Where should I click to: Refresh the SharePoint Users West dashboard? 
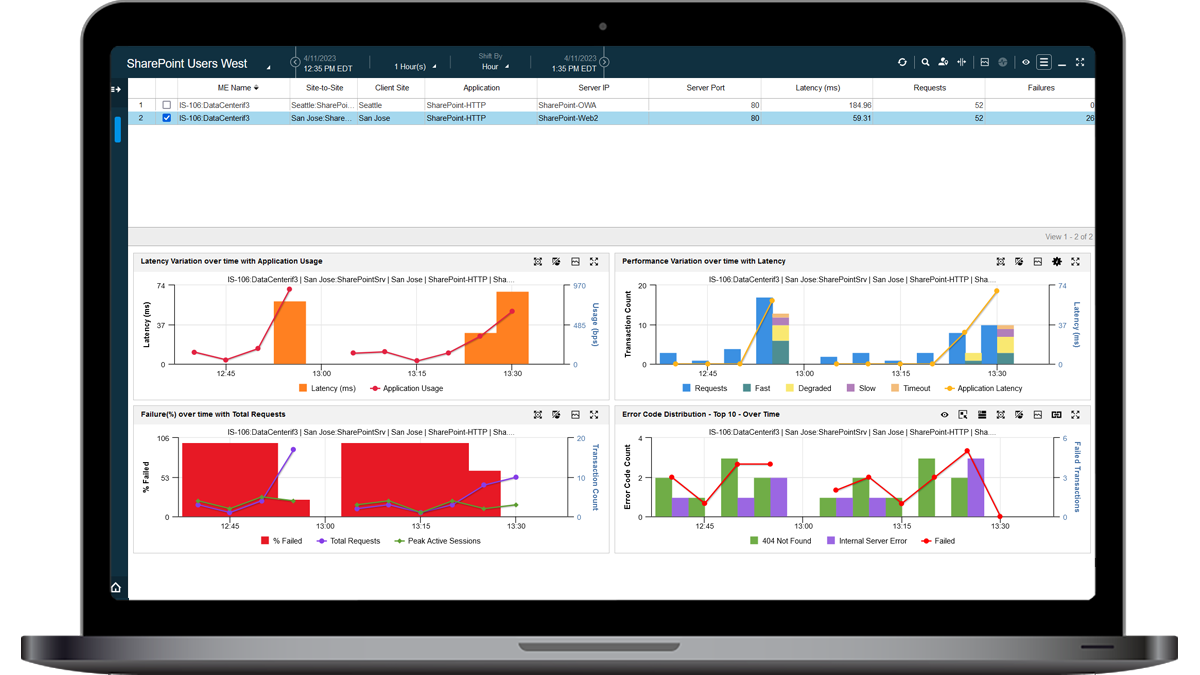pos(902,61)
